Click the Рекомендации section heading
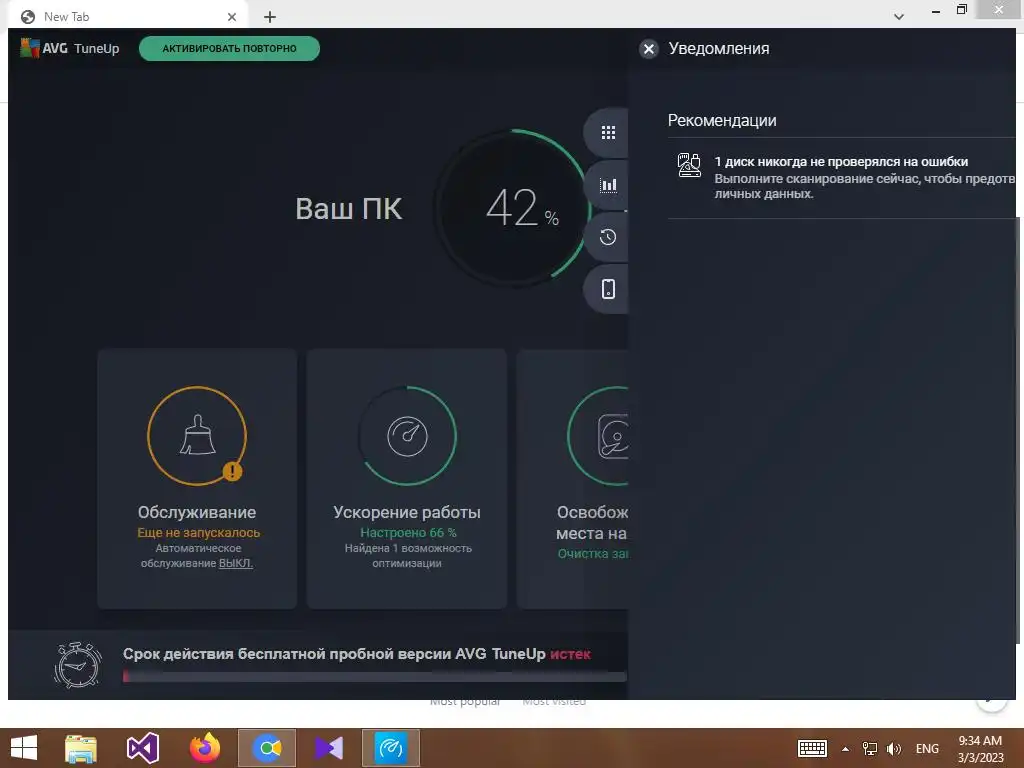Screen dimensions: 1024x768 point(722,120)
